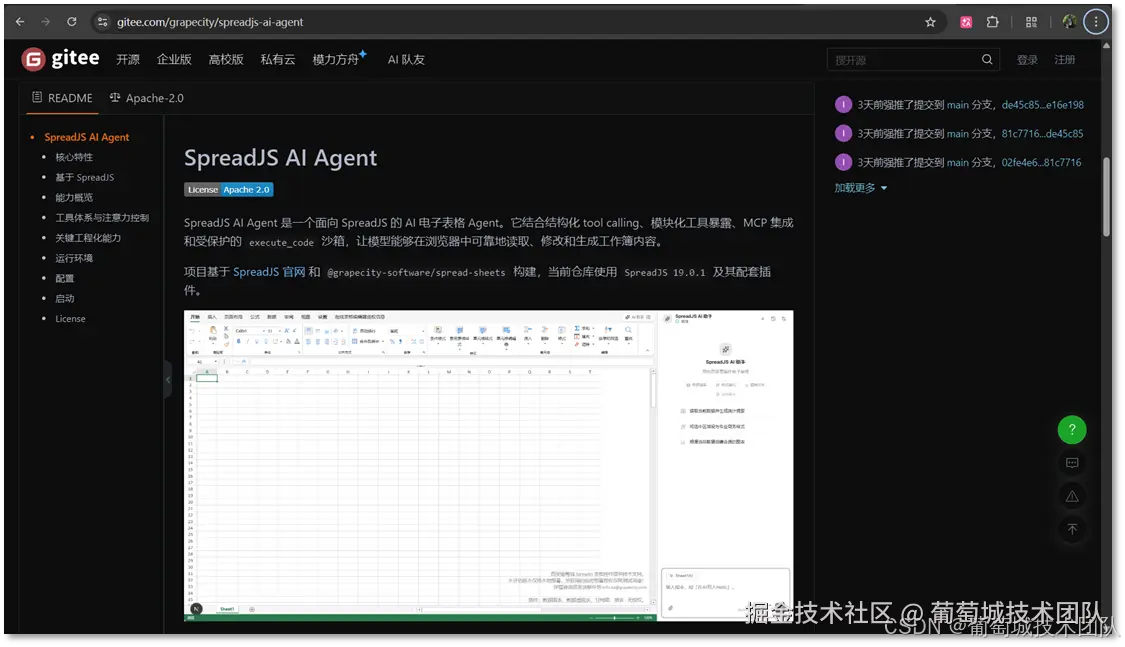Click the README search magnifier icon
Viewport: 1125px width, 647px height.
pyautogui.click(x=986, y=59)
